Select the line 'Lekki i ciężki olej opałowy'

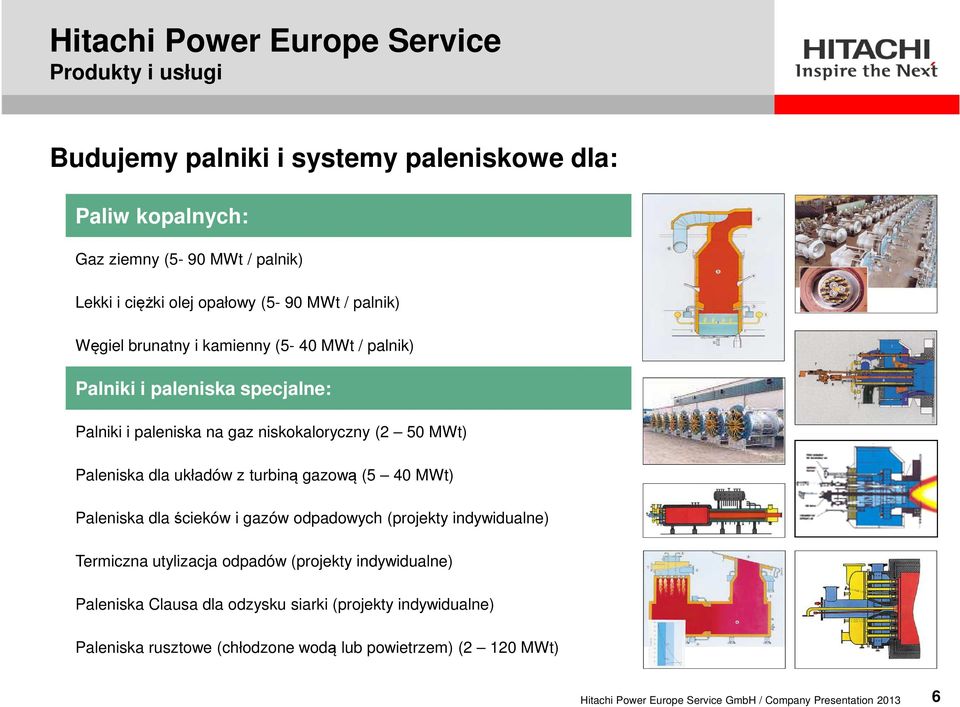point(237,302)
